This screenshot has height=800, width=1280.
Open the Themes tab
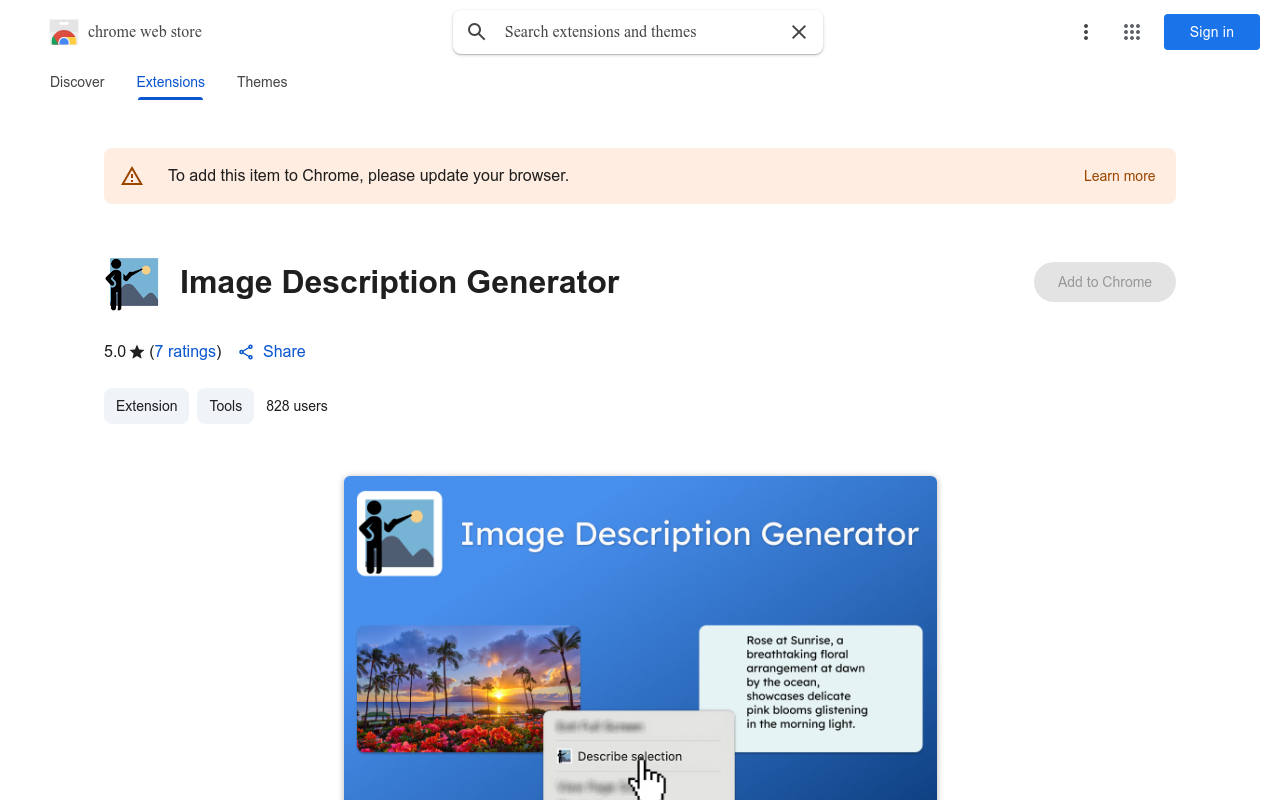(x=262, y=82)
